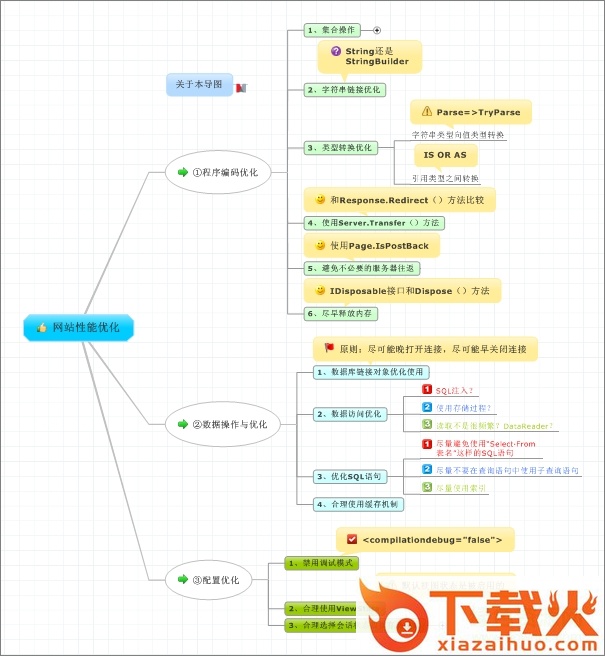The image size is (605, 656).
Task: Click the thumbs-up icon on 网站性能优化
Action: [x=42, y=327]
